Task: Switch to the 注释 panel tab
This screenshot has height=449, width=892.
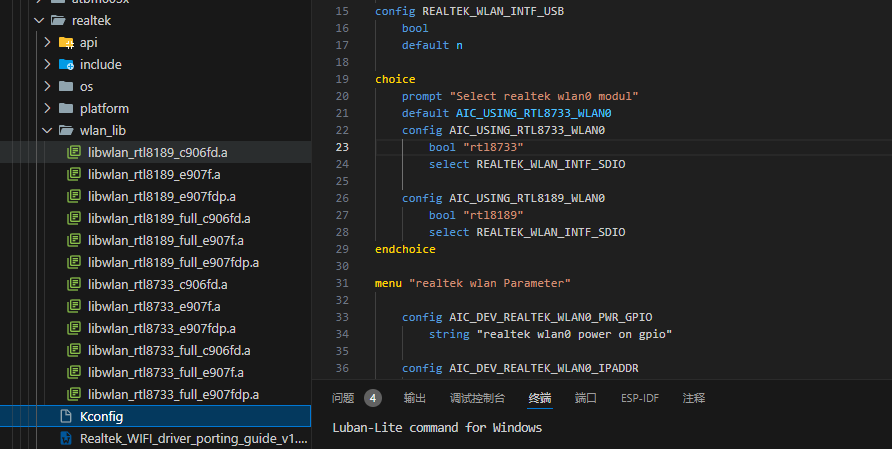Action: (x=694, y=398)
